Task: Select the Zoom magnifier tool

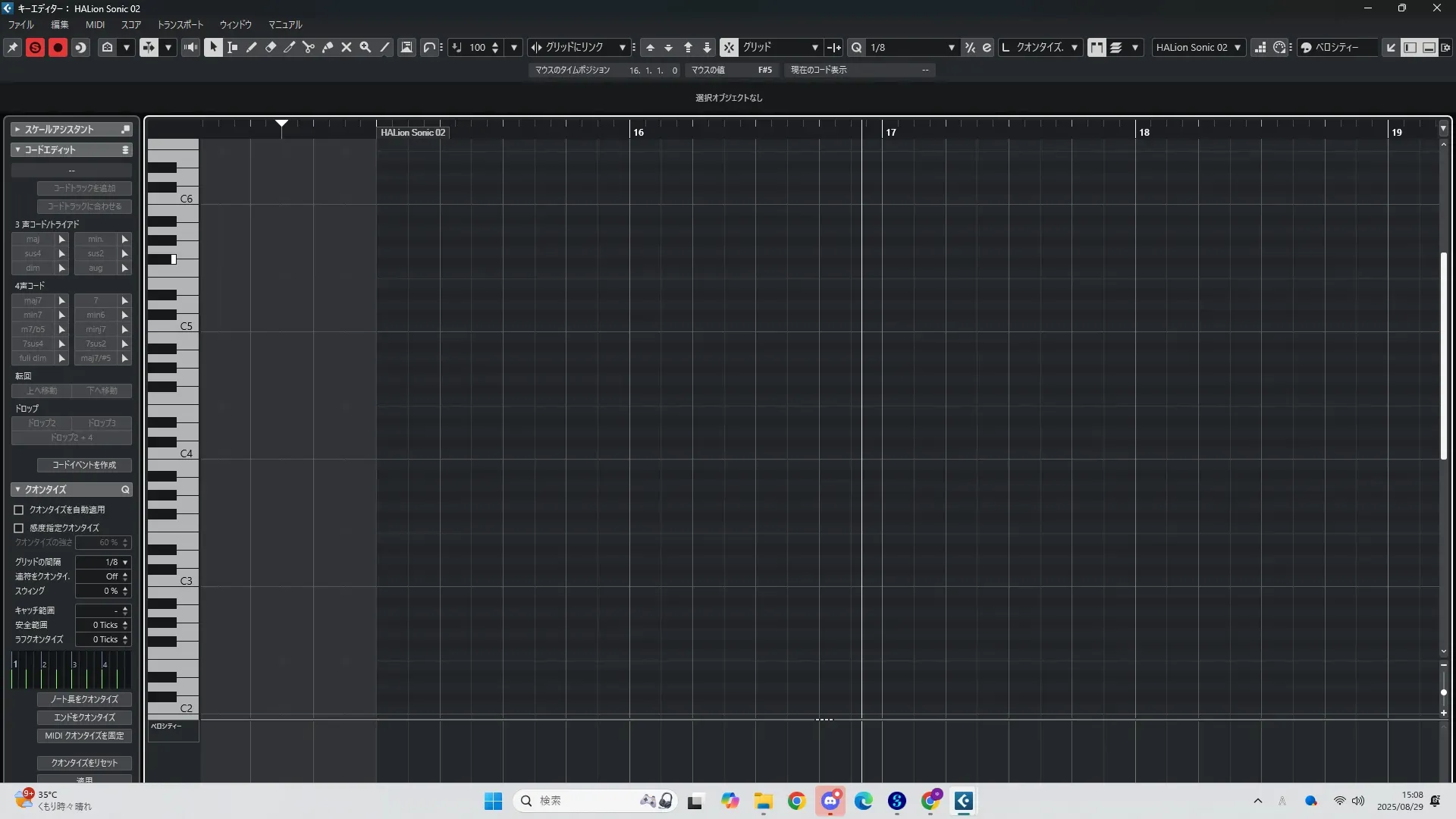Action: click(366, 47)
